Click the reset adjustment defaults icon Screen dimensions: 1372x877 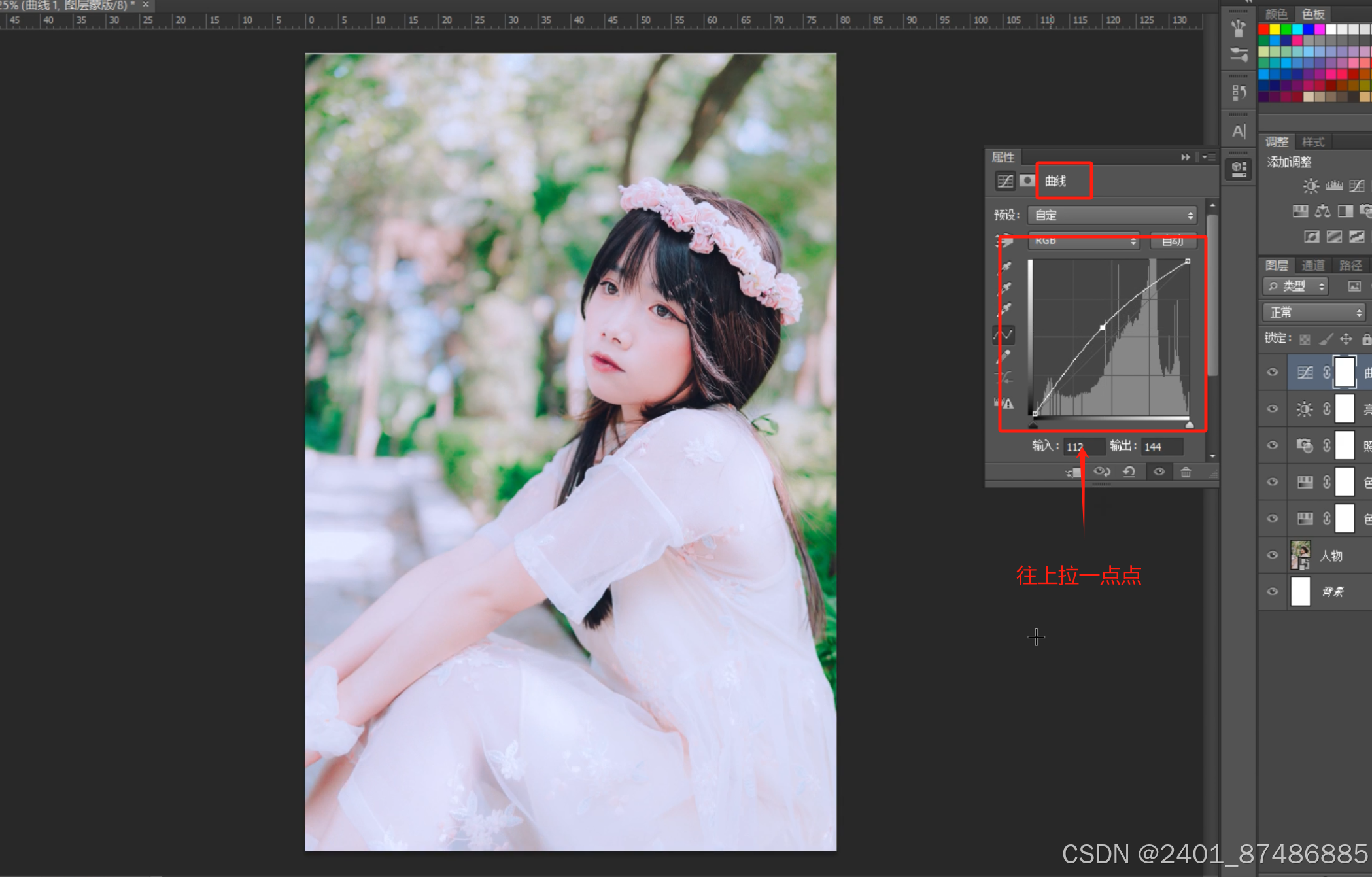click(x=1129, y=472)
